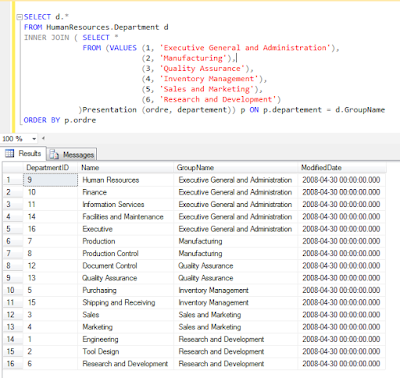Select row header 16 in results

pyautogui.click(x=13, y=364)
